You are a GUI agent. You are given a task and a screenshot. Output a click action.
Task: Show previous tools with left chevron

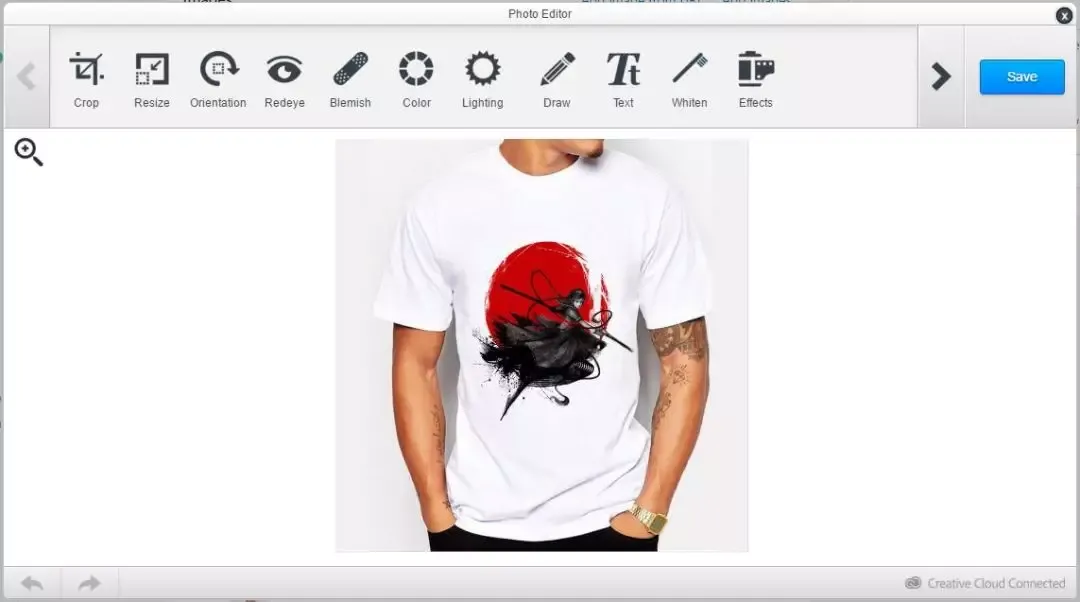(x=27, y=76)
